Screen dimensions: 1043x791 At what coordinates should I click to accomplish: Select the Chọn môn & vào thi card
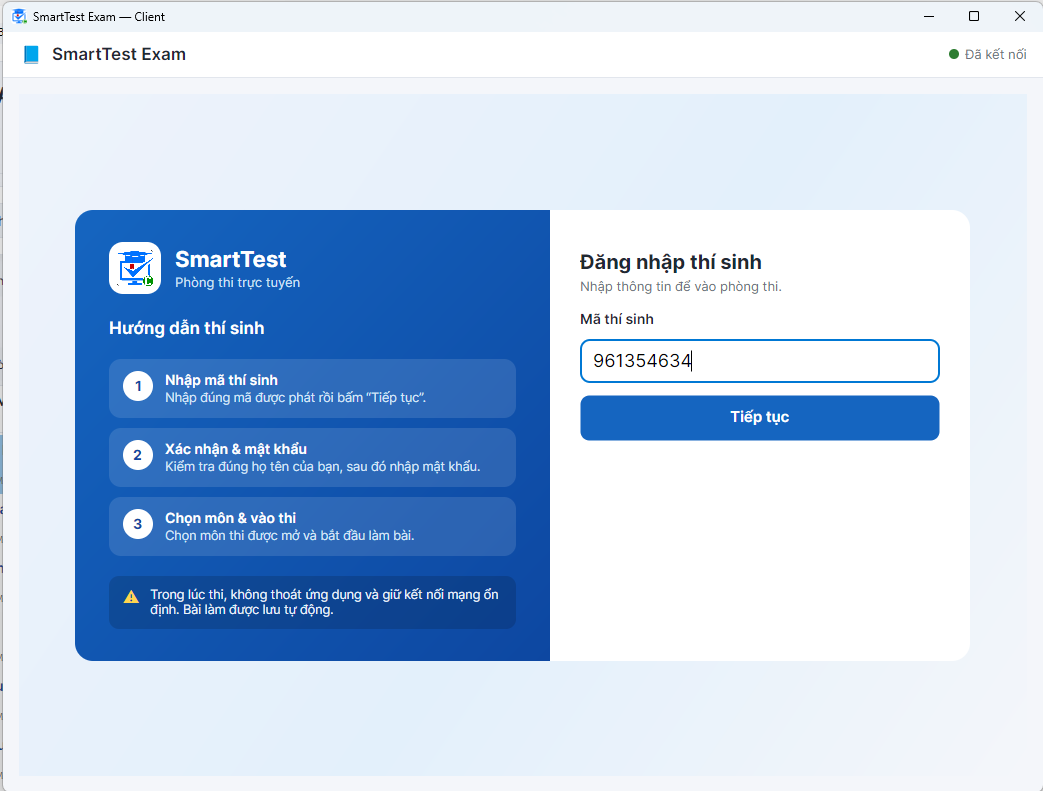click(x=313, y=526)
